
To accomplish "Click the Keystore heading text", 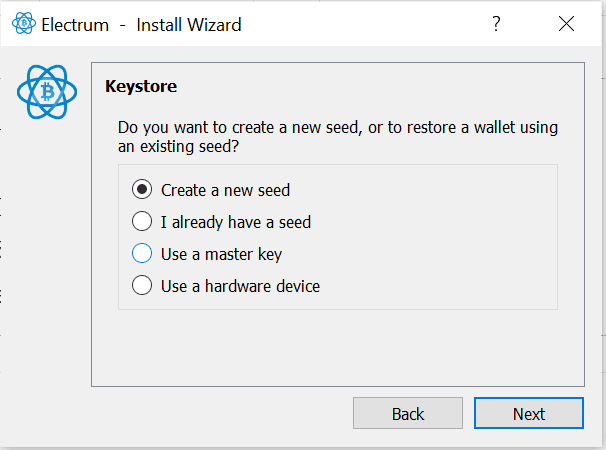I will 141,87.
